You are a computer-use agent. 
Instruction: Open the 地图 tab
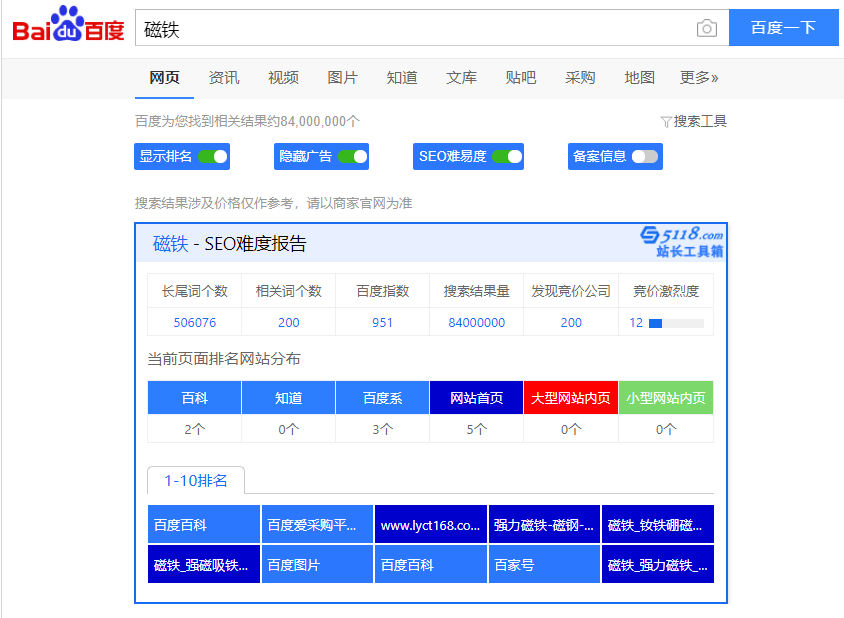tap(639, 78)
